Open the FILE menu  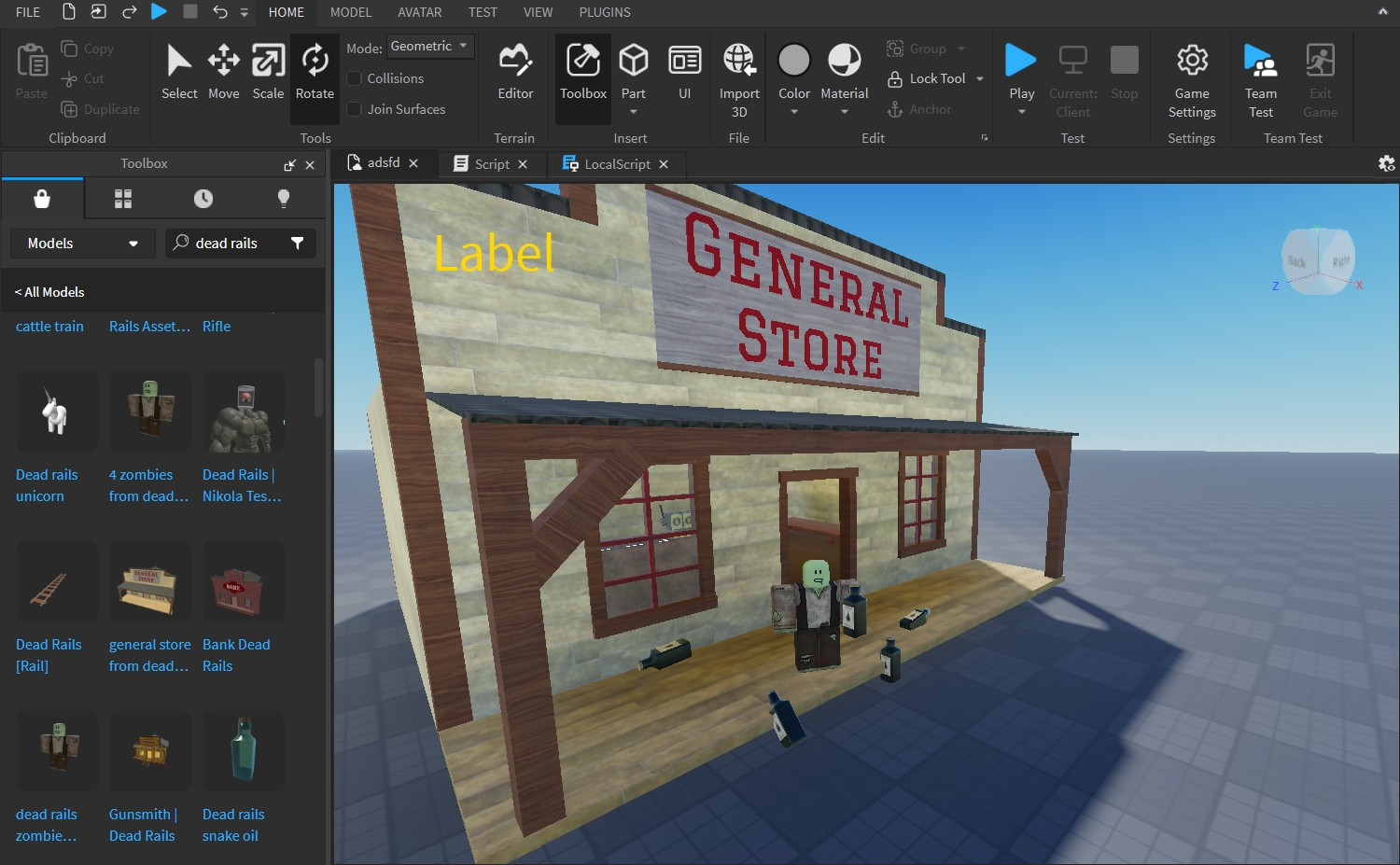coord(28,12)
